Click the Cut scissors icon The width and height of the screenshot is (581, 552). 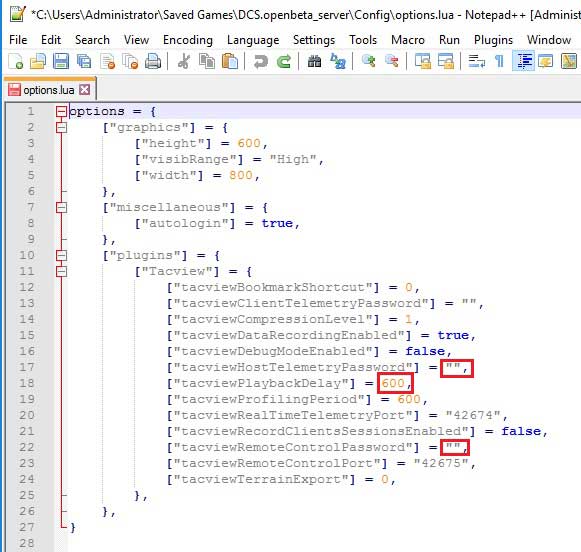(x=183, y=61)
